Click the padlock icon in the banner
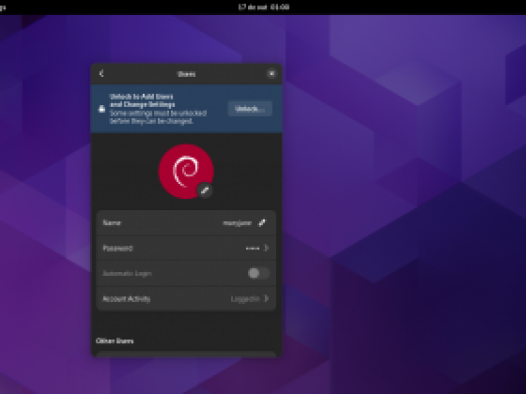Image resolution: width=526 pixels, height=394 pixels. point(102,109)
